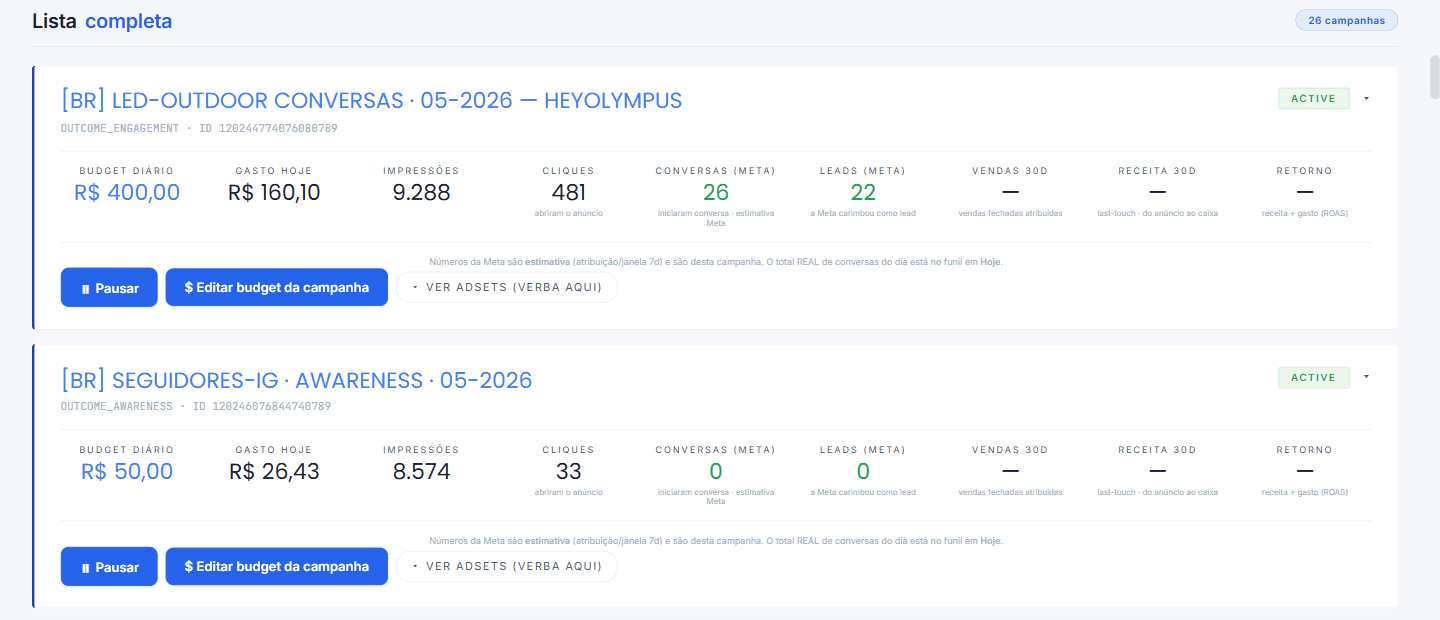
Task: Click the R$ 400,00 daily budget value
Action: (x=127, y=192)
